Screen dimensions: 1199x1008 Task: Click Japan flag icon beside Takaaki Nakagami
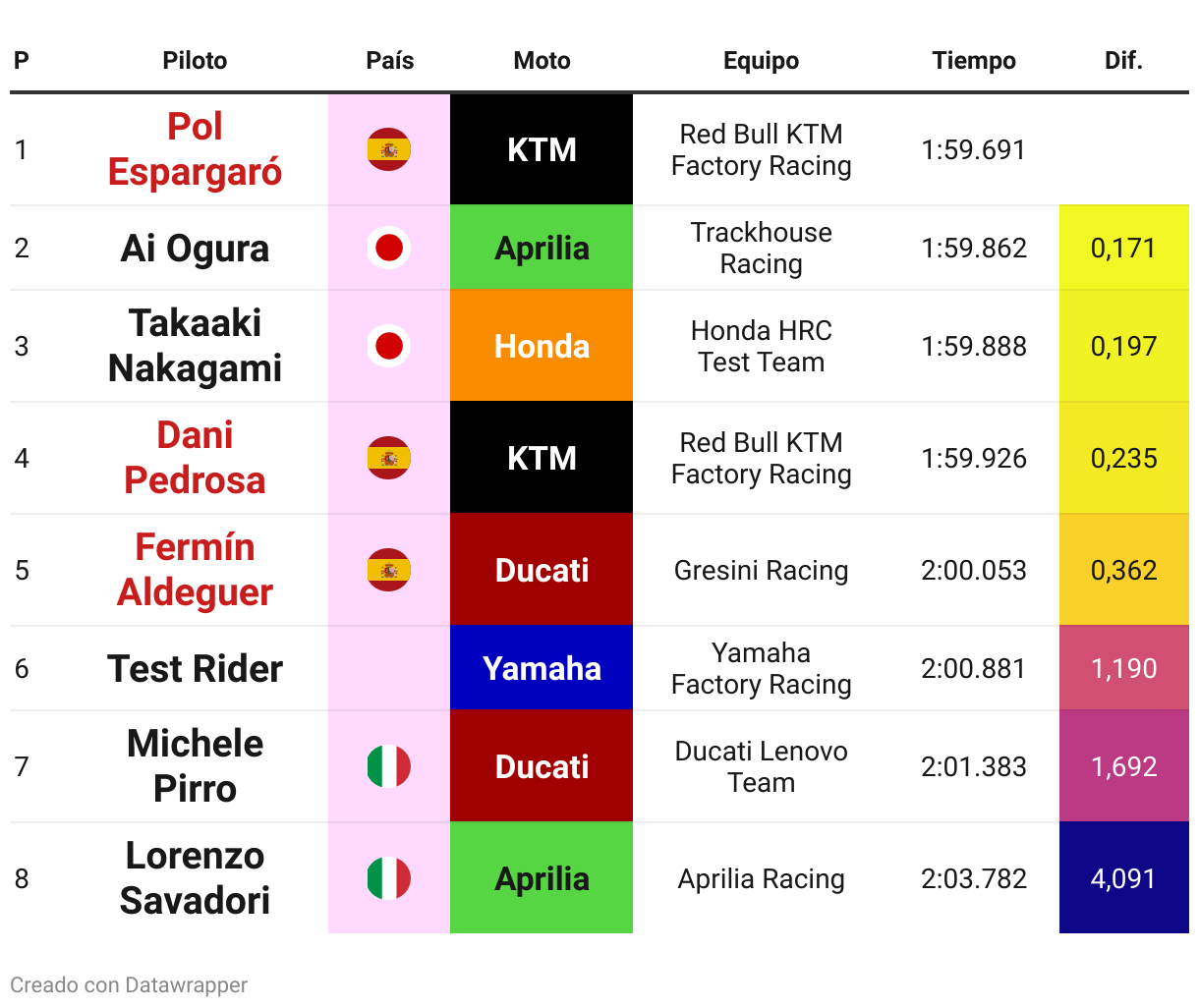(389, 346)
